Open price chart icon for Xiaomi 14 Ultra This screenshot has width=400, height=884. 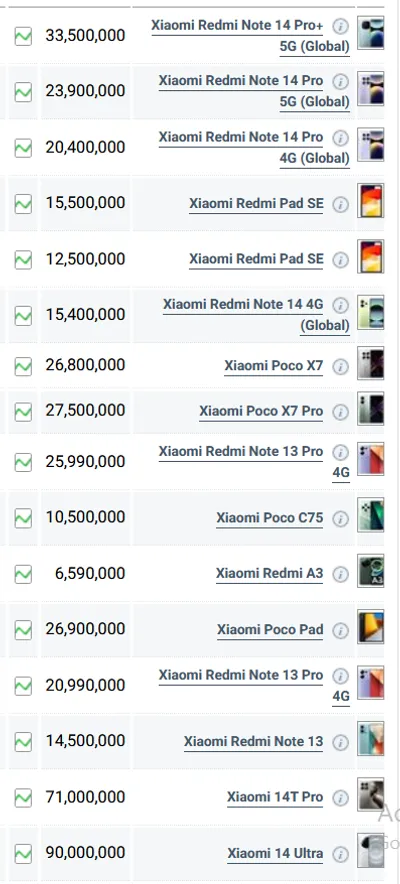(x=23, y=853)
